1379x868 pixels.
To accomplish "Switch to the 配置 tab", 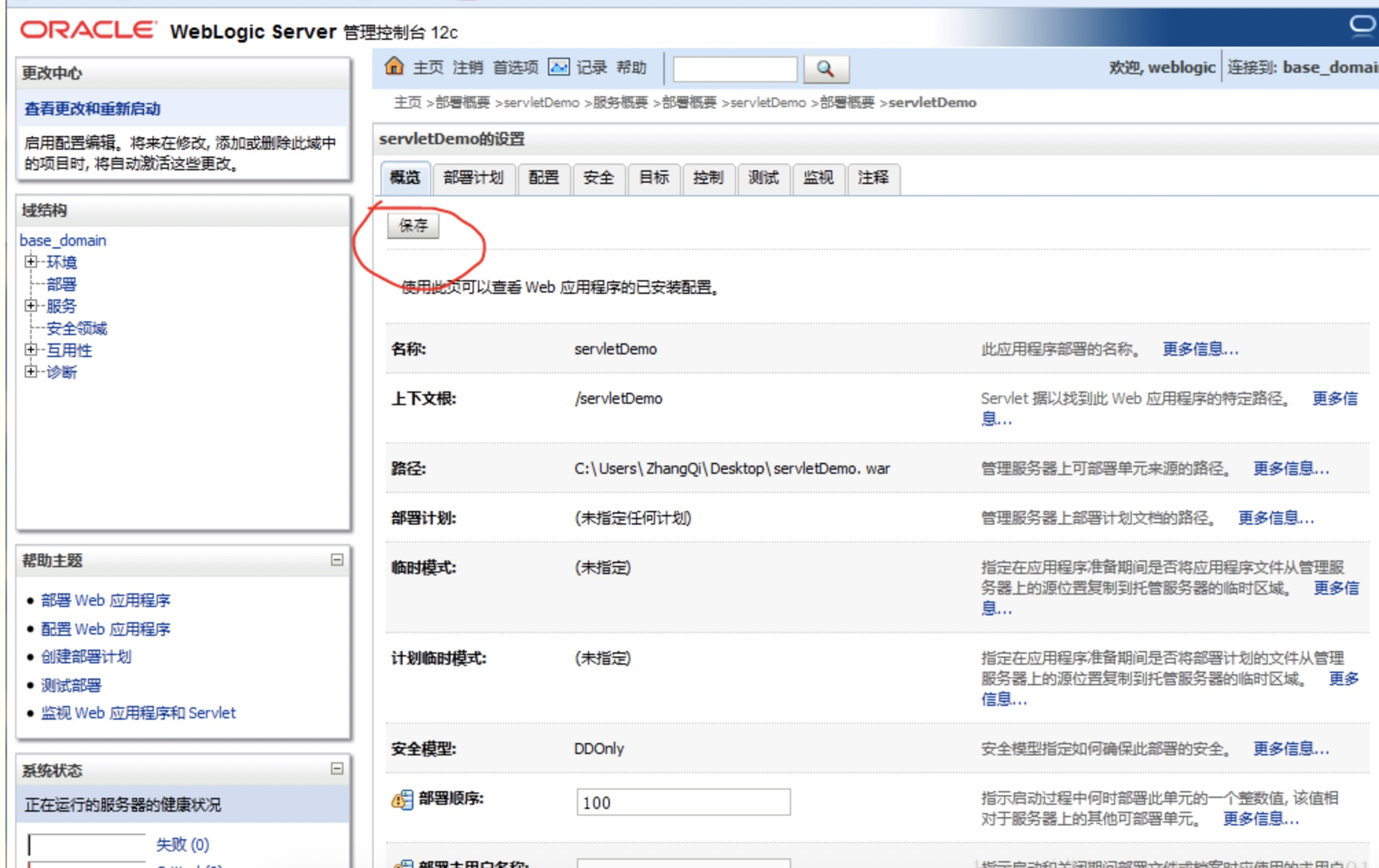I will click(543, 179).
